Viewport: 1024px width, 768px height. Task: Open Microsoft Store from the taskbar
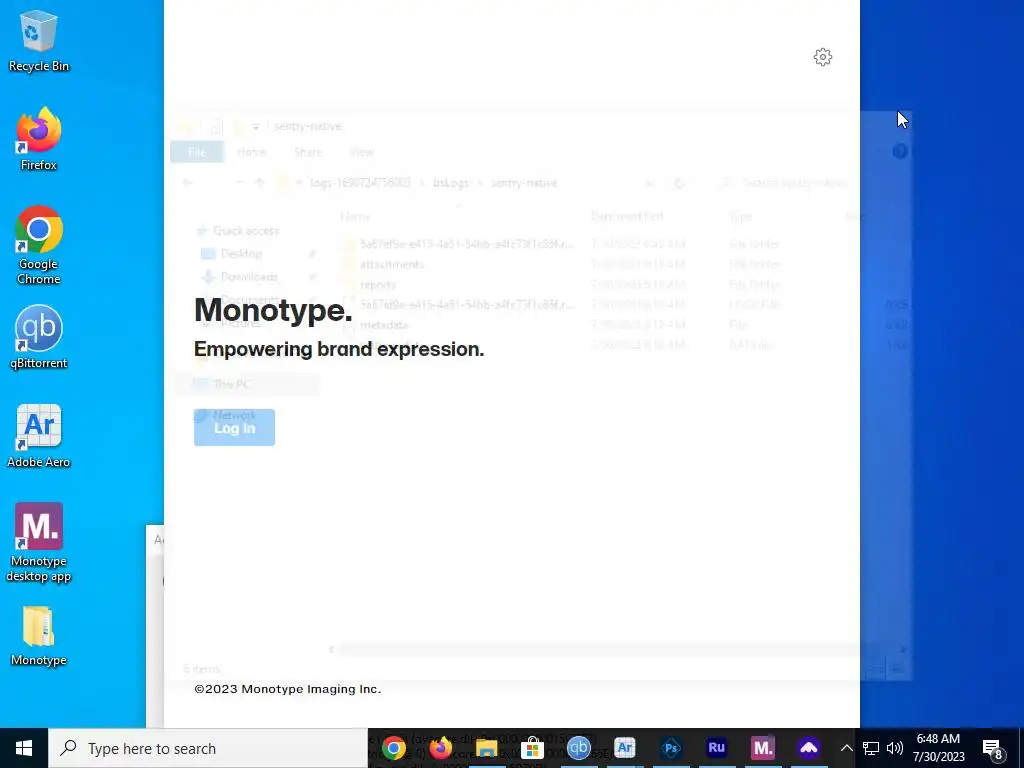coord(532,748)
